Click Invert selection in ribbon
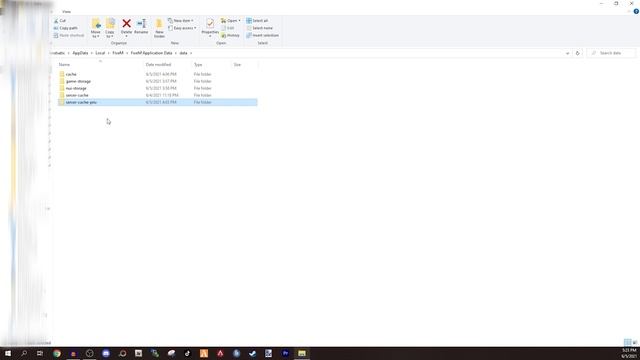Viewport: 640px width, 360px height. click(262, 35)
